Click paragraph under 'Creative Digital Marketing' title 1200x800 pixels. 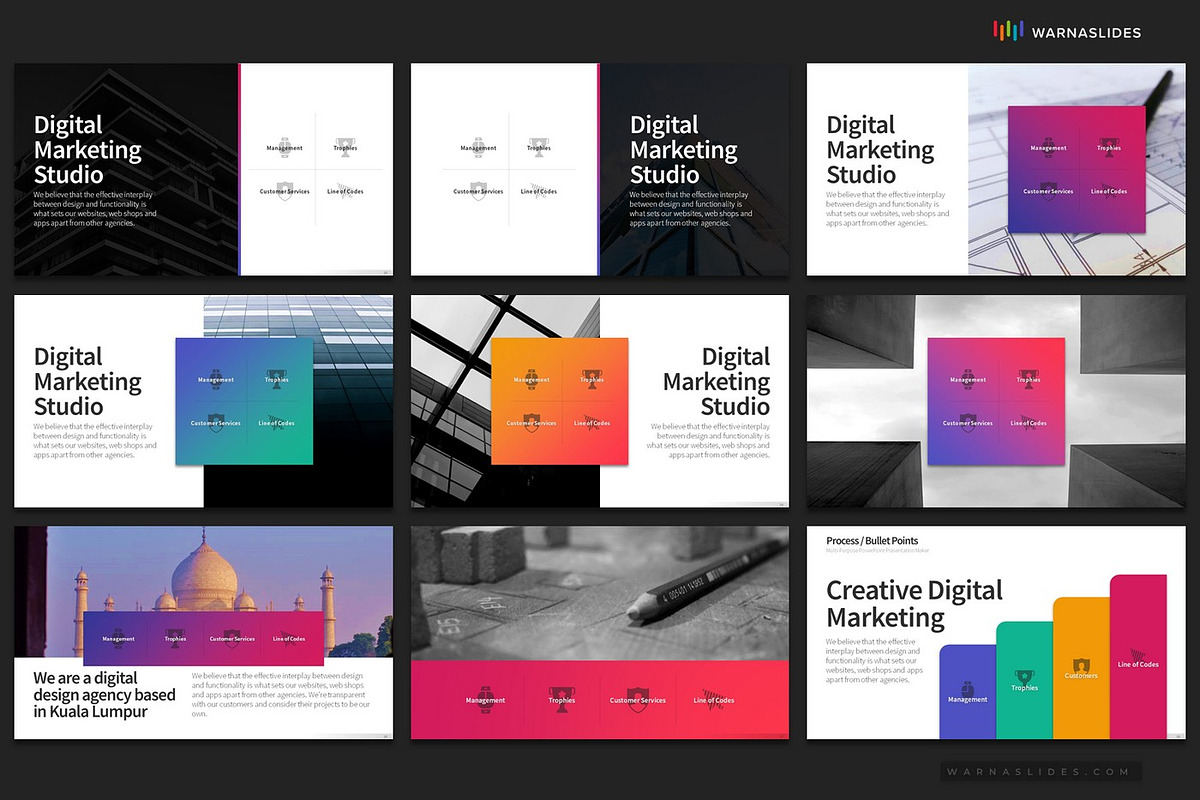[874, 660]
